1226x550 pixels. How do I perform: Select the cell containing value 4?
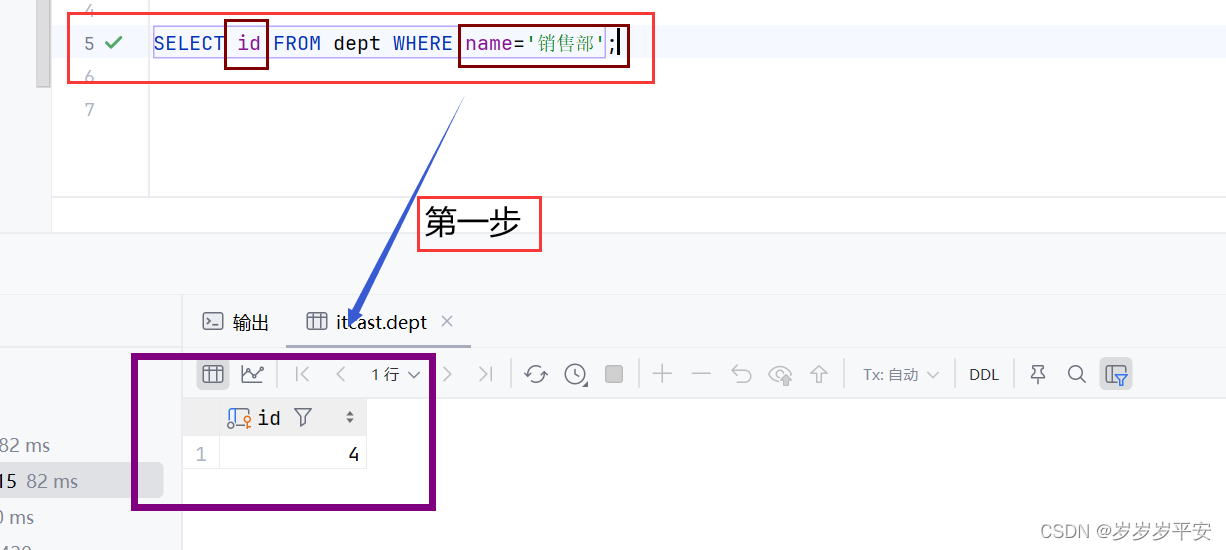[292, 454]
